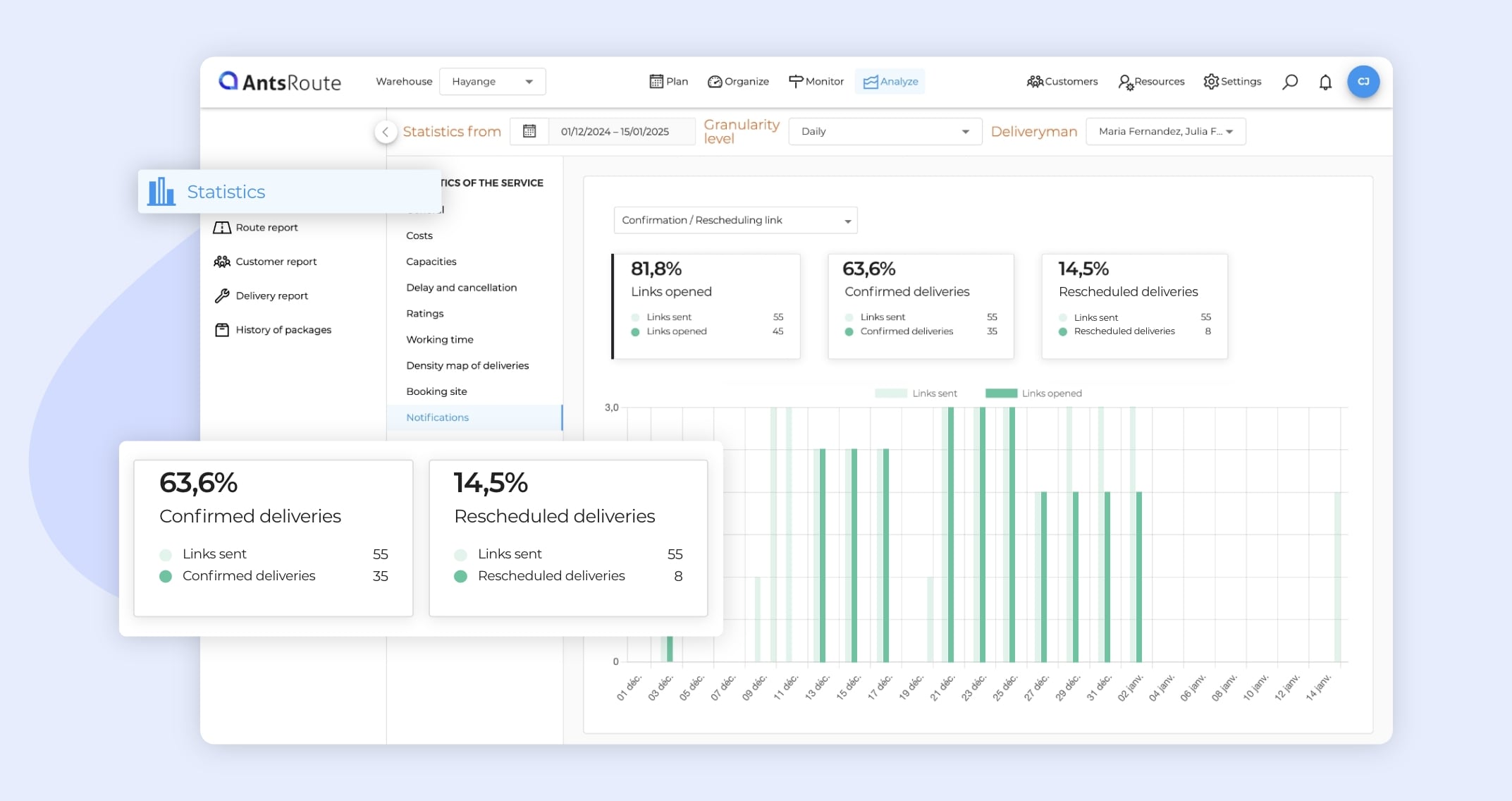Viewport: 1512px width, 801px height.
Task: Open Route report from sidebar
Action: pos(266,227)
